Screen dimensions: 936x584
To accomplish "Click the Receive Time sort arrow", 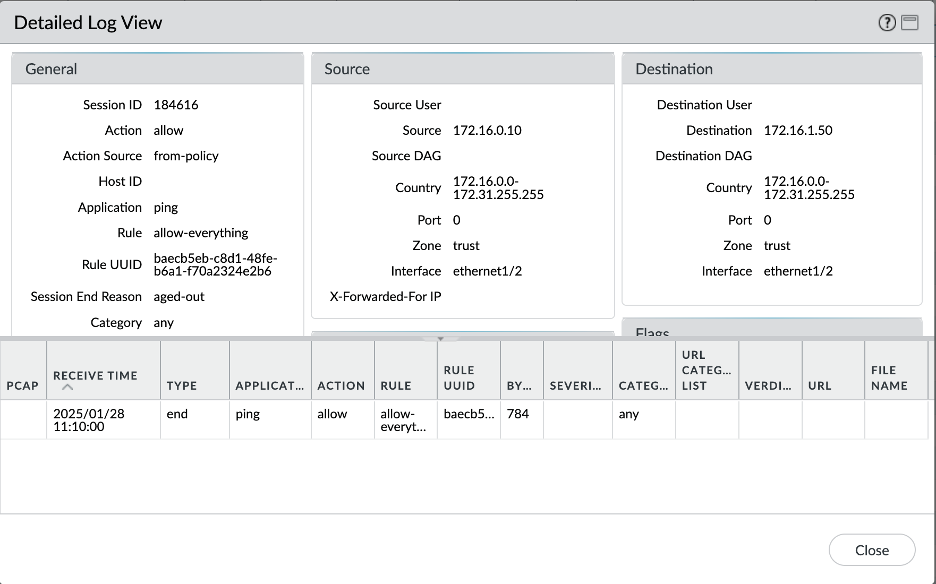I will tap(69, 387).
